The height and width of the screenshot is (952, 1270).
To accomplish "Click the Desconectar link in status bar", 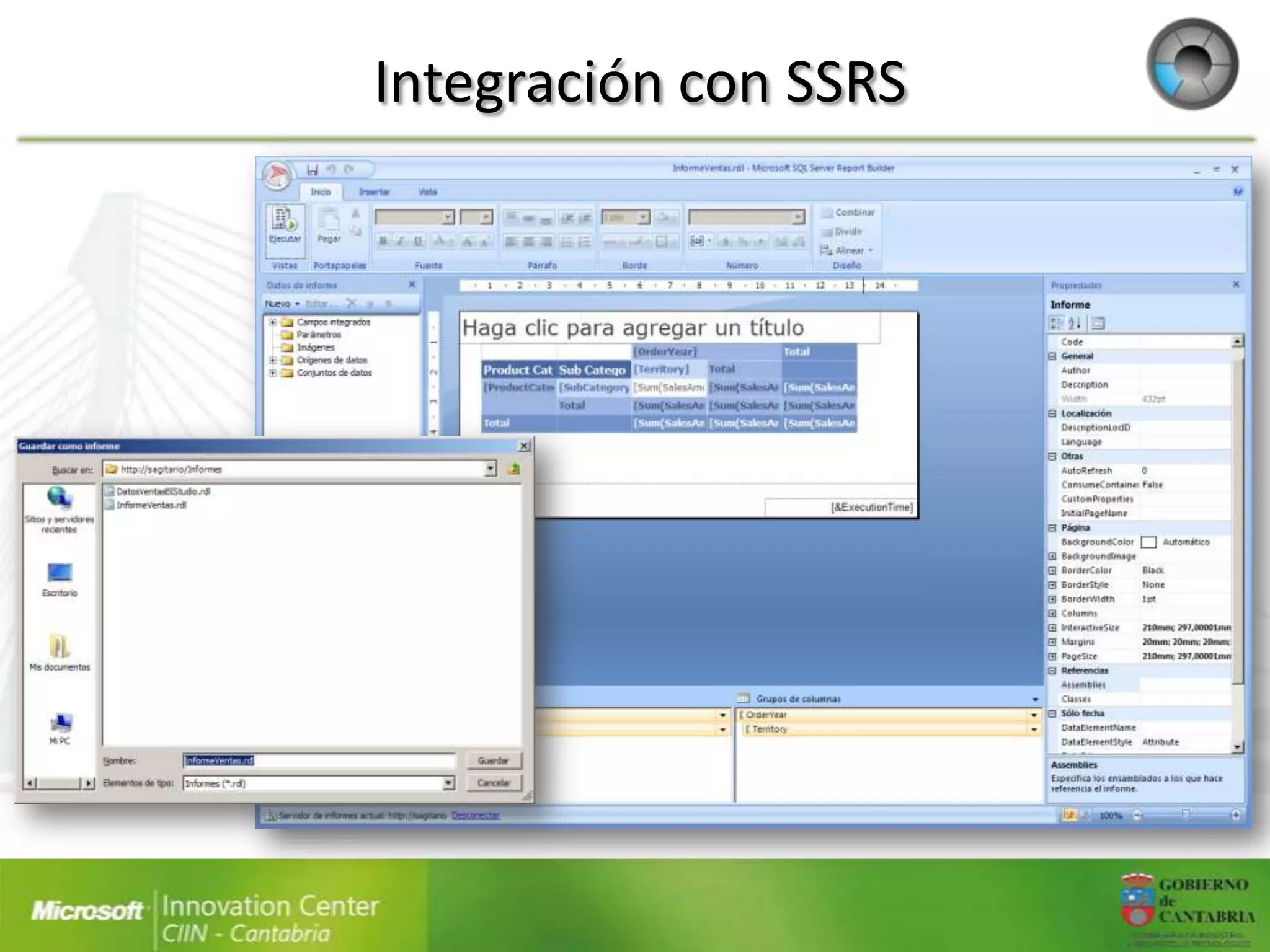I will (476, 816).
